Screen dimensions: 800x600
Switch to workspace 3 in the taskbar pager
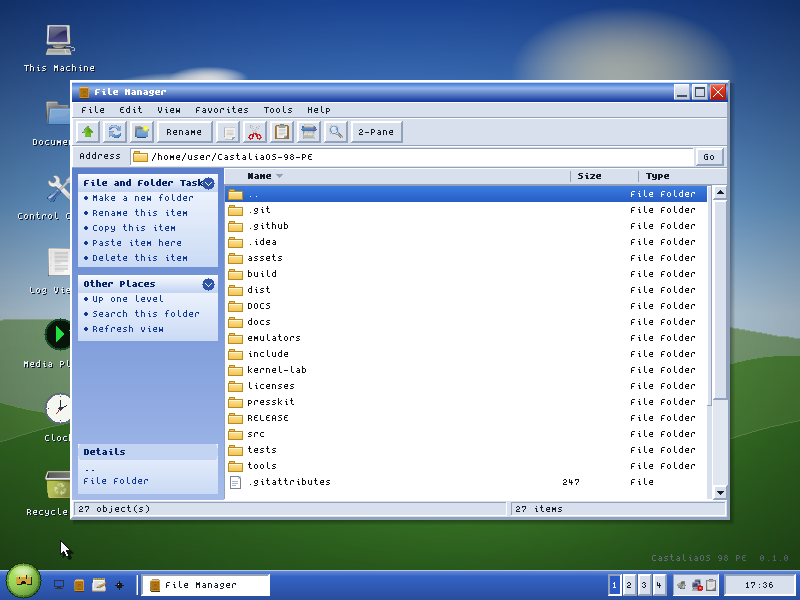pyautogui.click(x=644, y=585)
